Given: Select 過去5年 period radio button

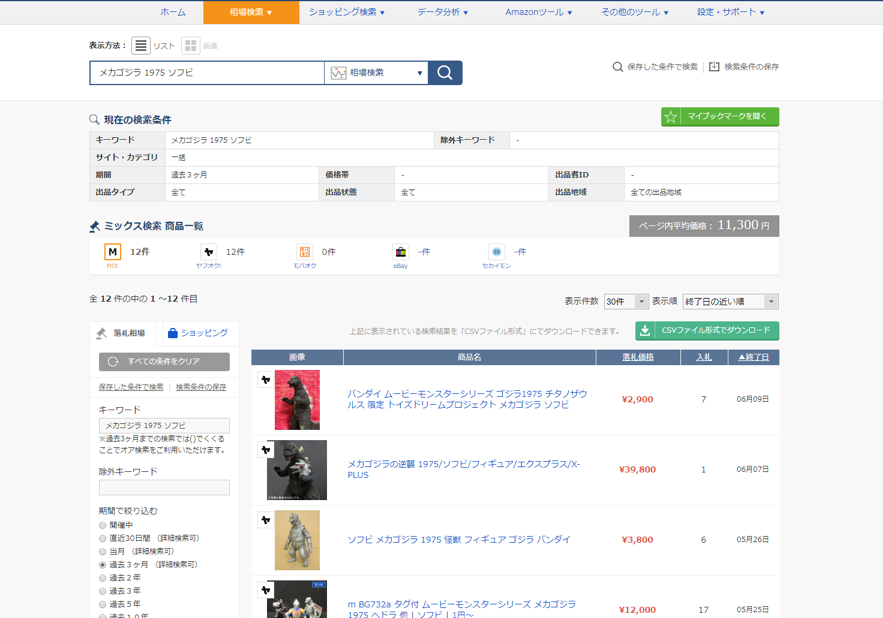Looking at the screenshot, I should click(x=102, y=604).
